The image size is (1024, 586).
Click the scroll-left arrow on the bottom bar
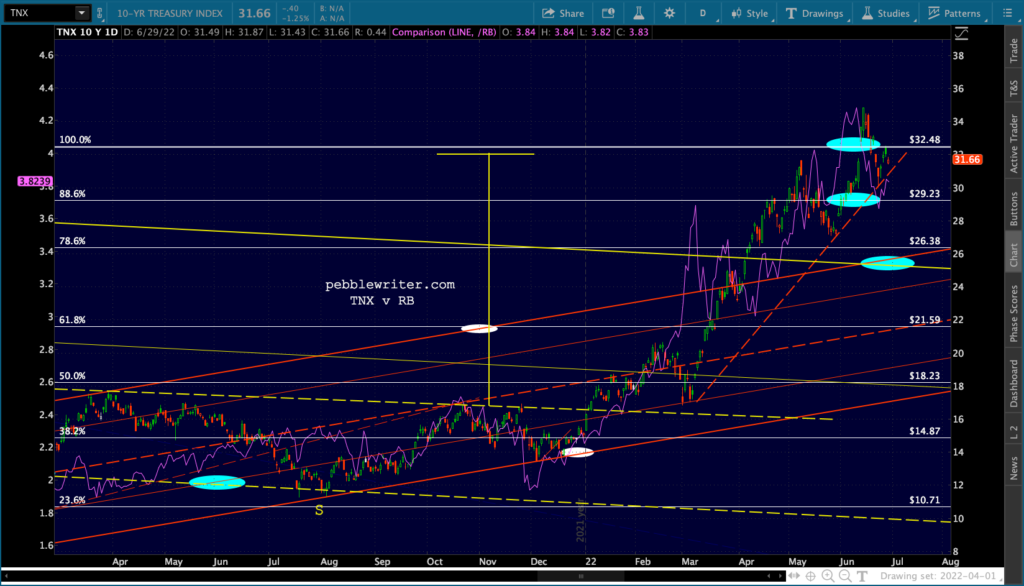pyautogui.click(x=769, y=576)
